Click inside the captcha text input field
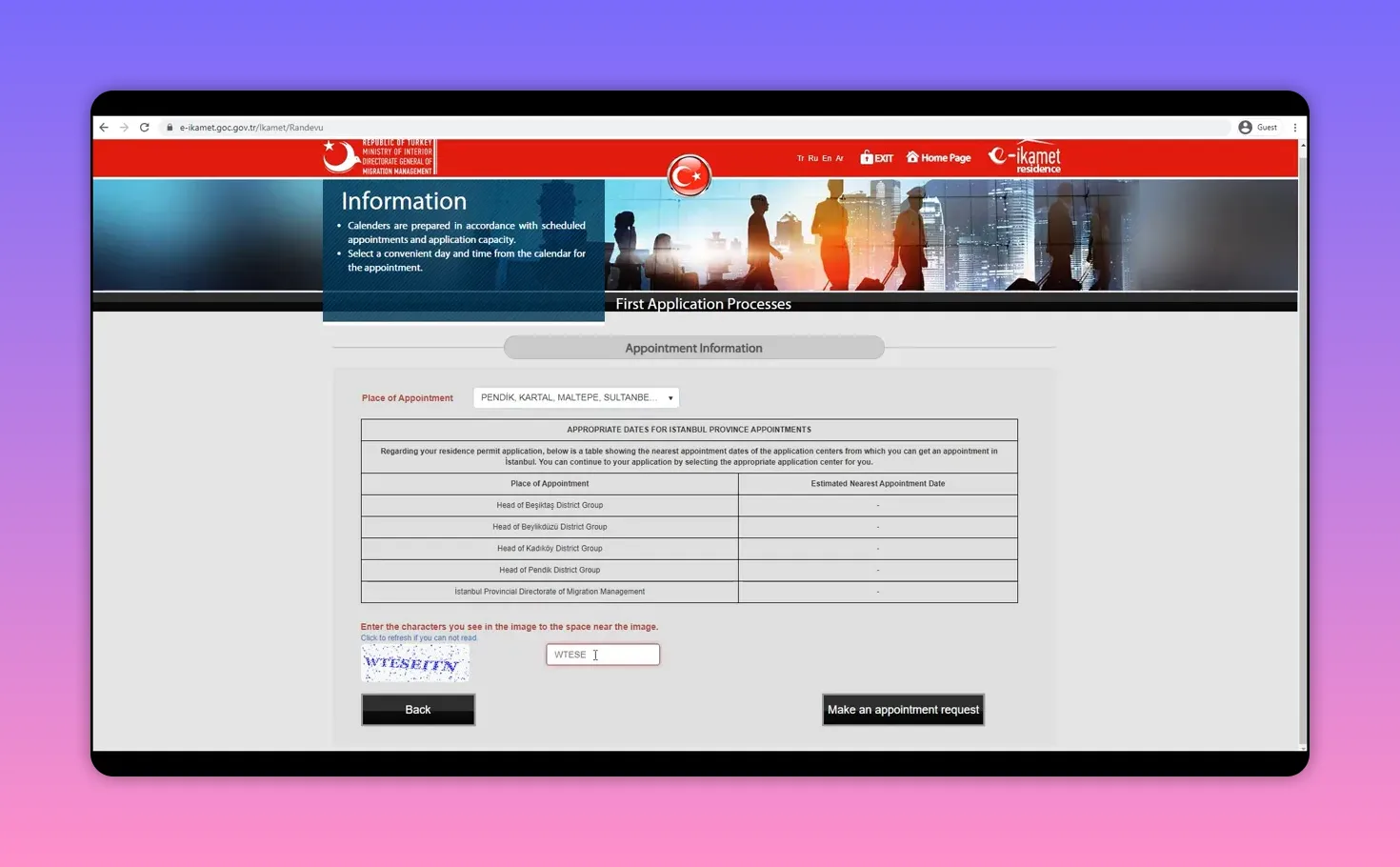The width and height of the screenshot is (1400, 867). (x=602, y=655)
